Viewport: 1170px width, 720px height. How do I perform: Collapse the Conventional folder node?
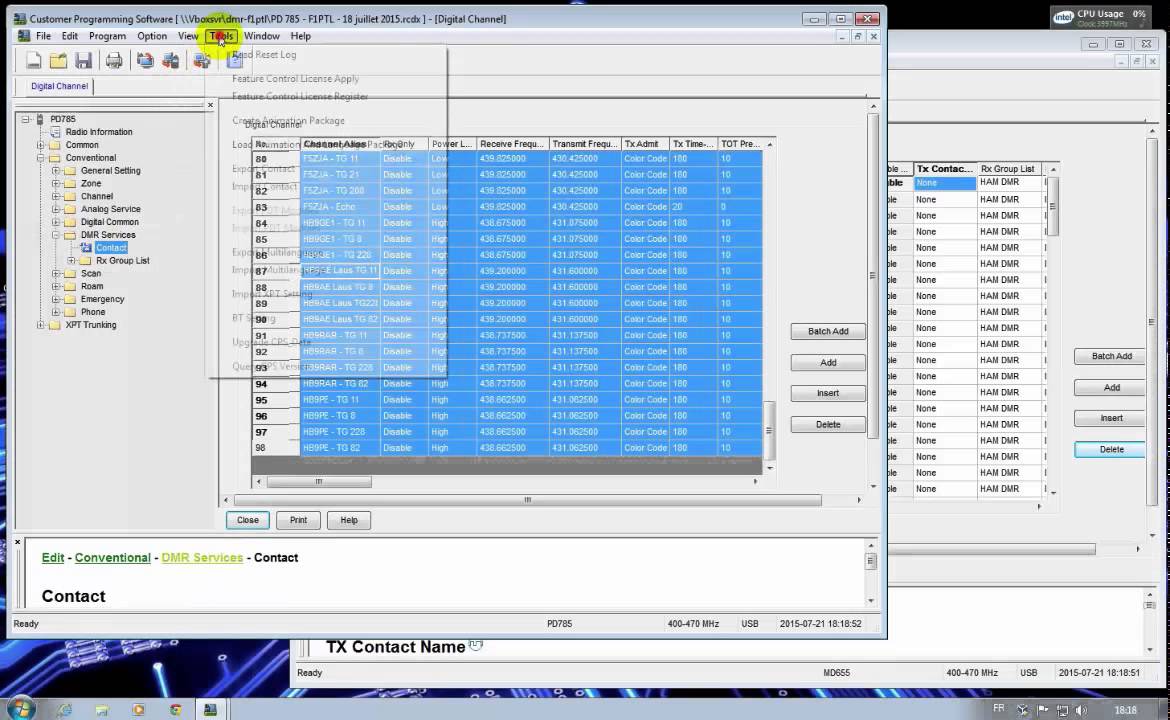40,157
